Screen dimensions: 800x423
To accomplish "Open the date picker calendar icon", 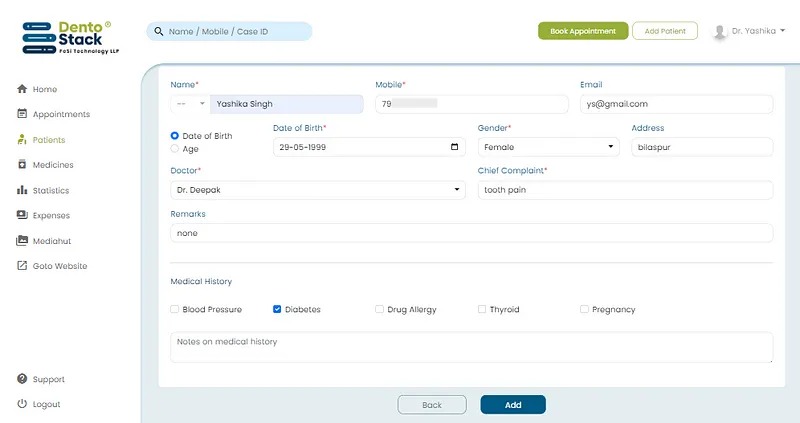I will click(455, 147).
